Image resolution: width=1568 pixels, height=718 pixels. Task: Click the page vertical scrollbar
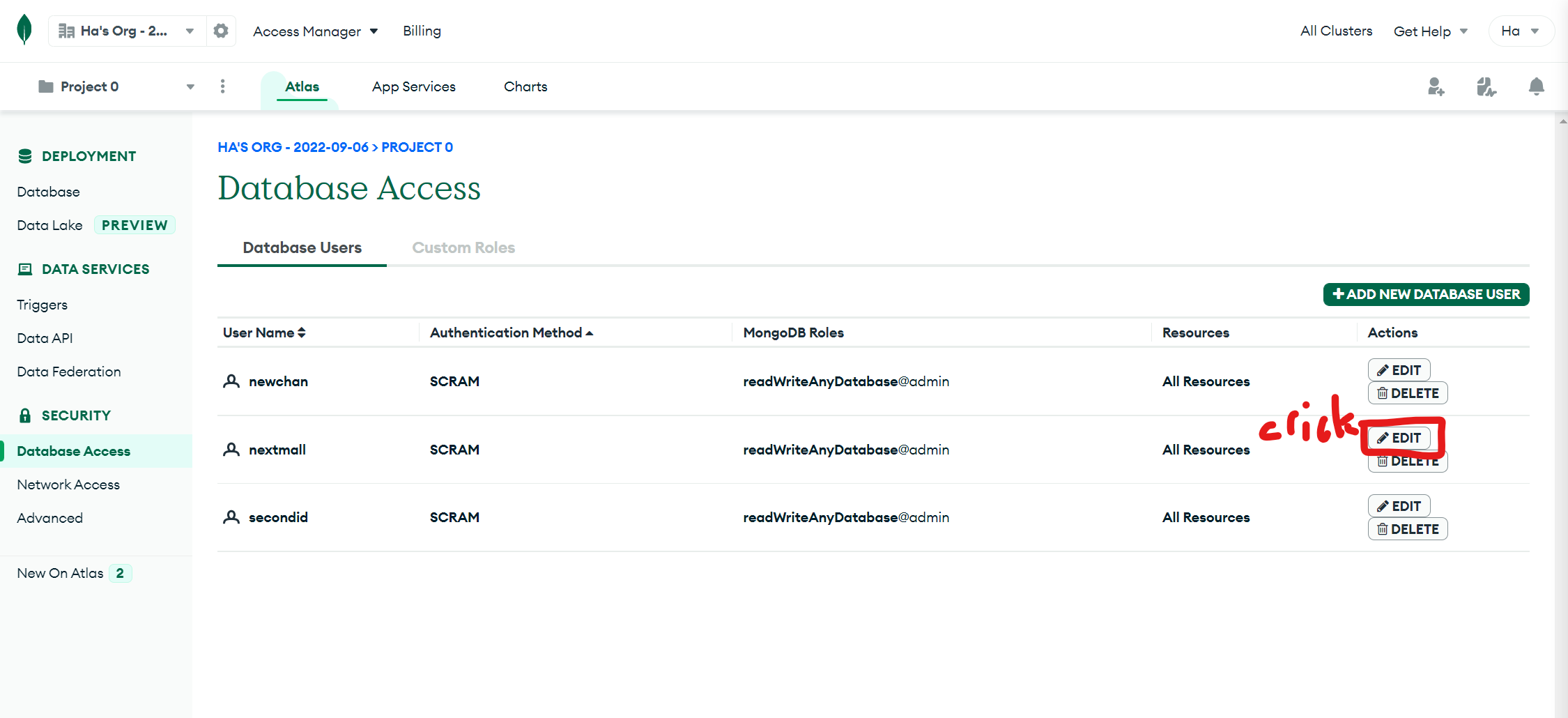point(1561,415)
